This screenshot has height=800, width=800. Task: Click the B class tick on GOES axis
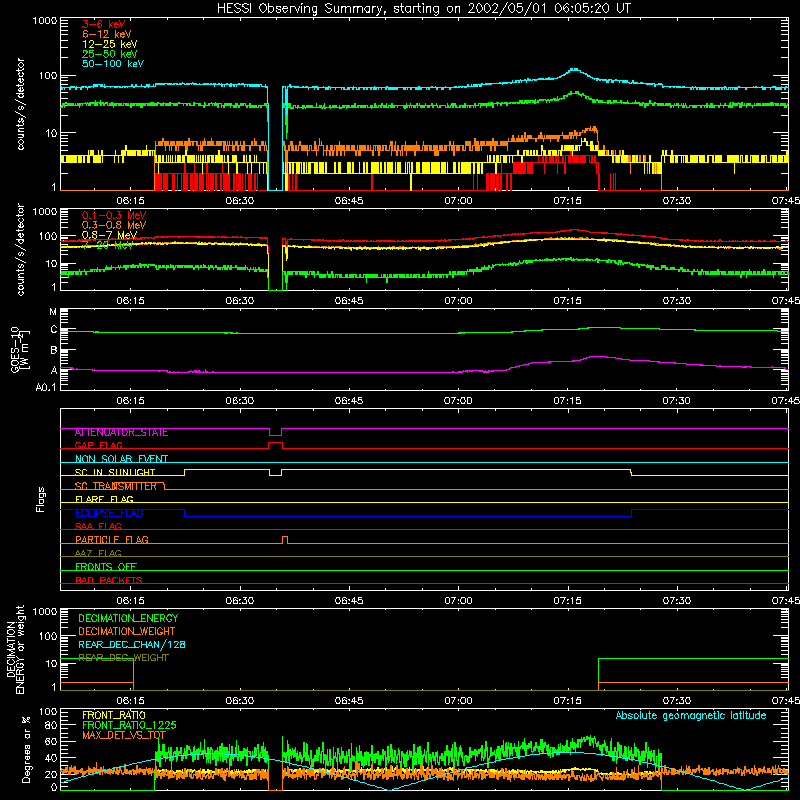[54, 351]
